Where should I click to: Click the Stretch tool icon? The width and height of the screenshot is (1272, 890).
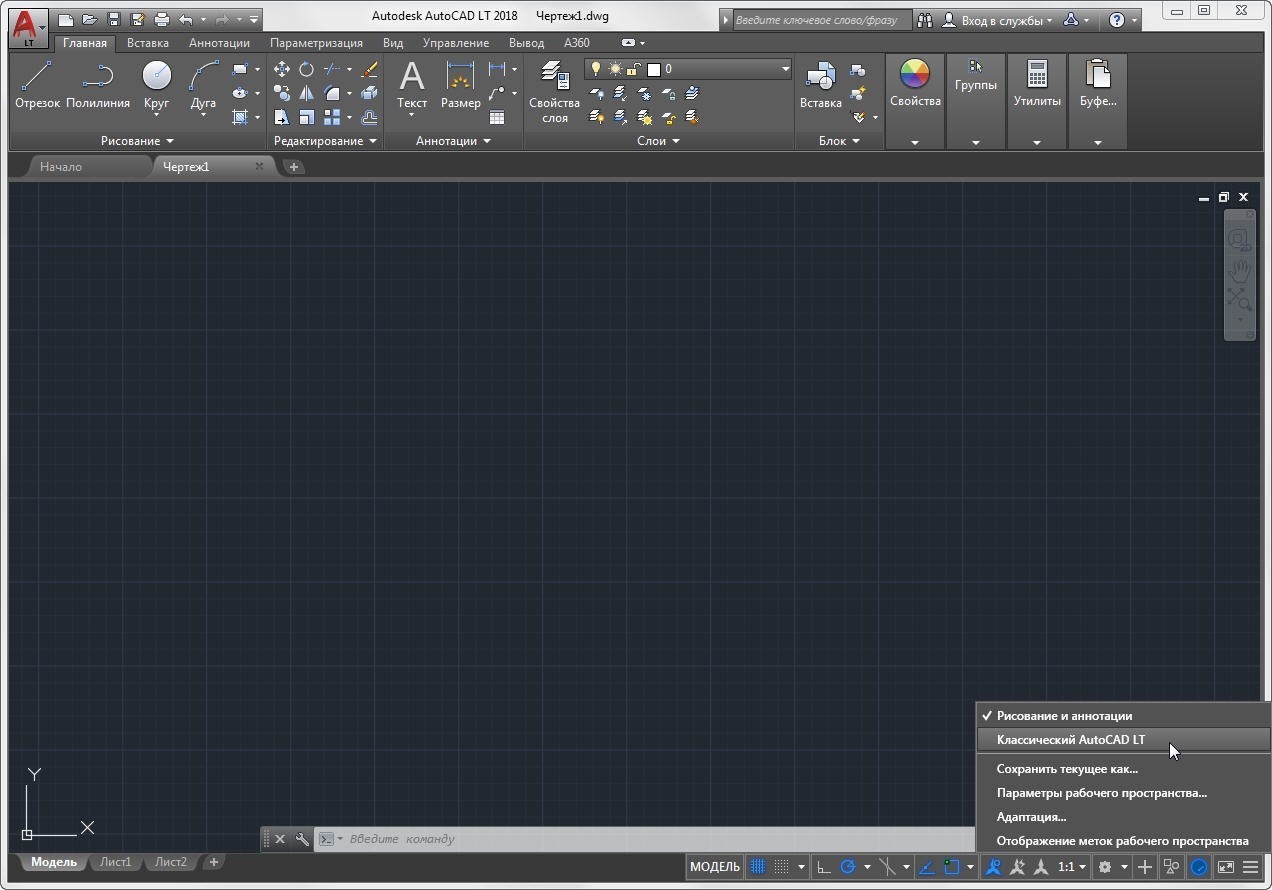coord(282,117)
